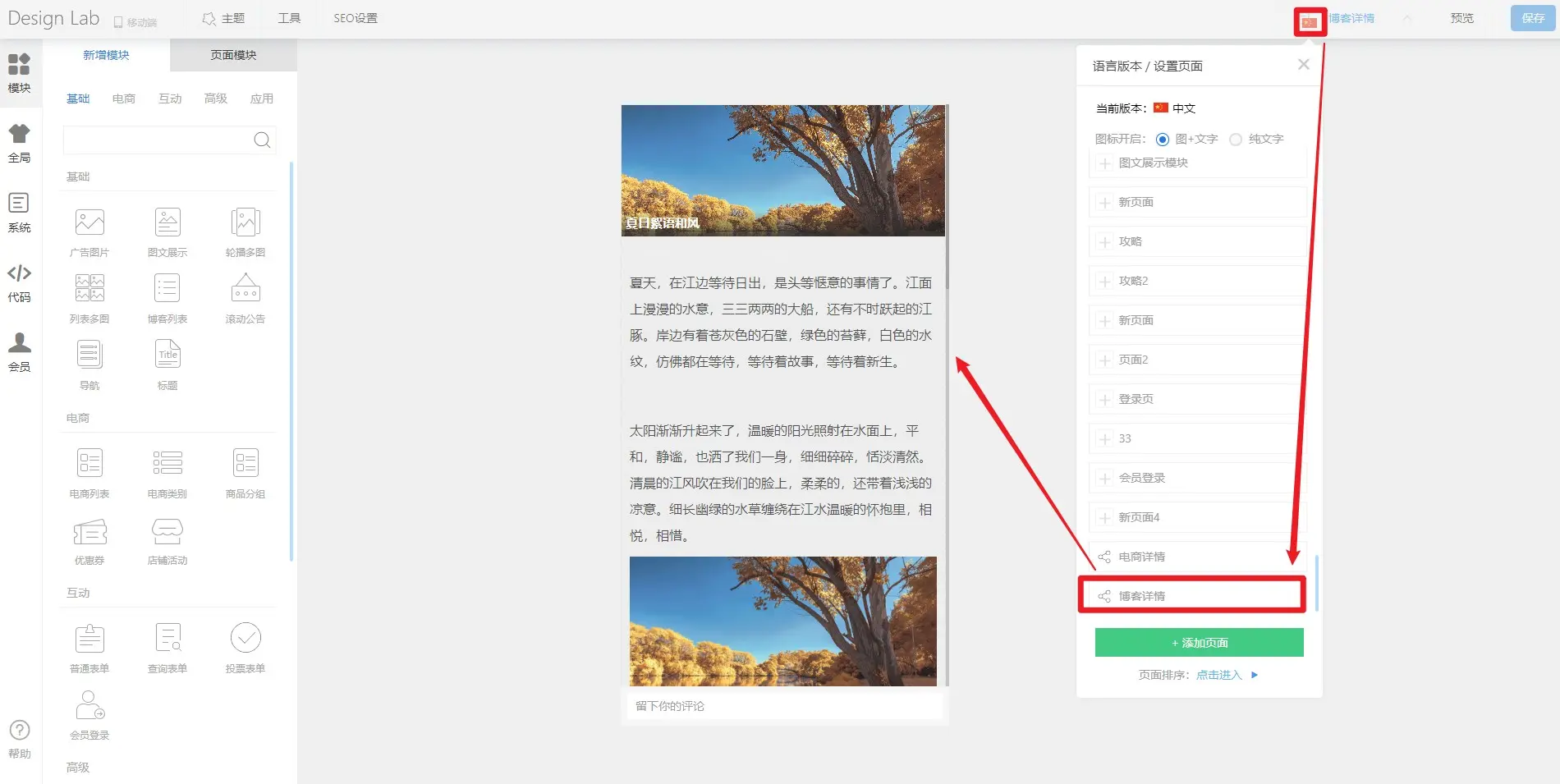Click the green 添加页面 button

click(x=1199, y=643)
